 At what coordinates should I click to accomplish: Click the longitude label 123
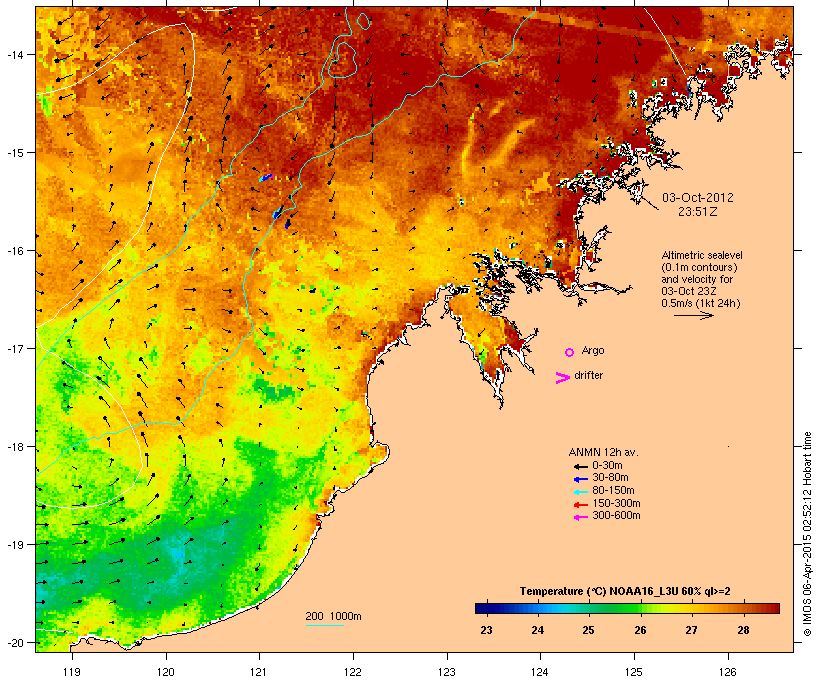[447, 672]
